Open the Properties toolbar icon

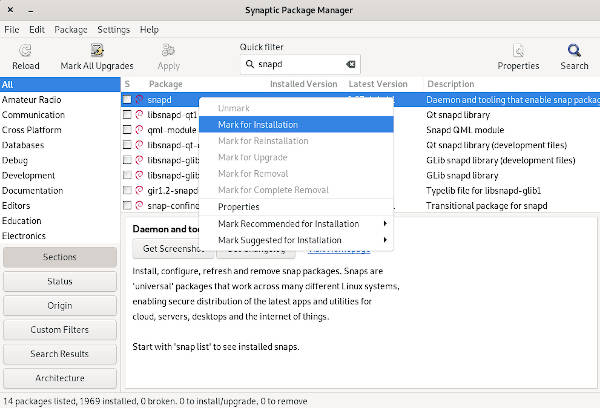click(x=518, y=50)
